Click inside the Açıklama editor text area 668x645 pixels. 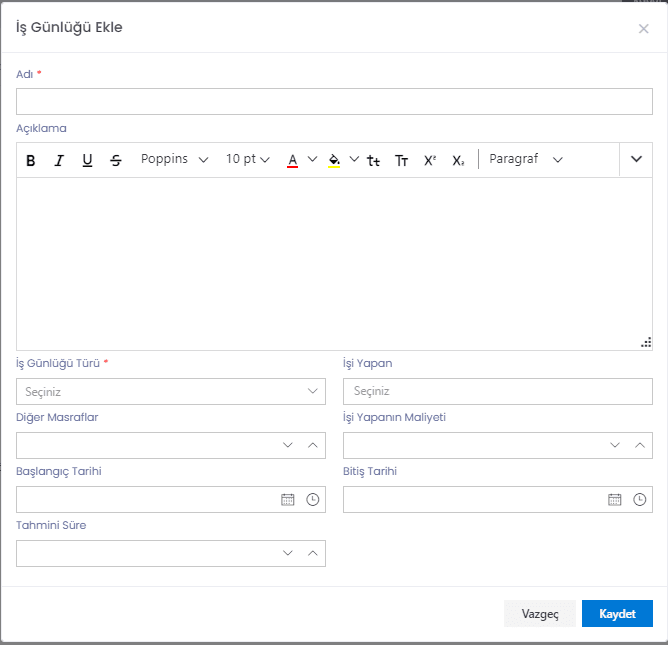334,264
